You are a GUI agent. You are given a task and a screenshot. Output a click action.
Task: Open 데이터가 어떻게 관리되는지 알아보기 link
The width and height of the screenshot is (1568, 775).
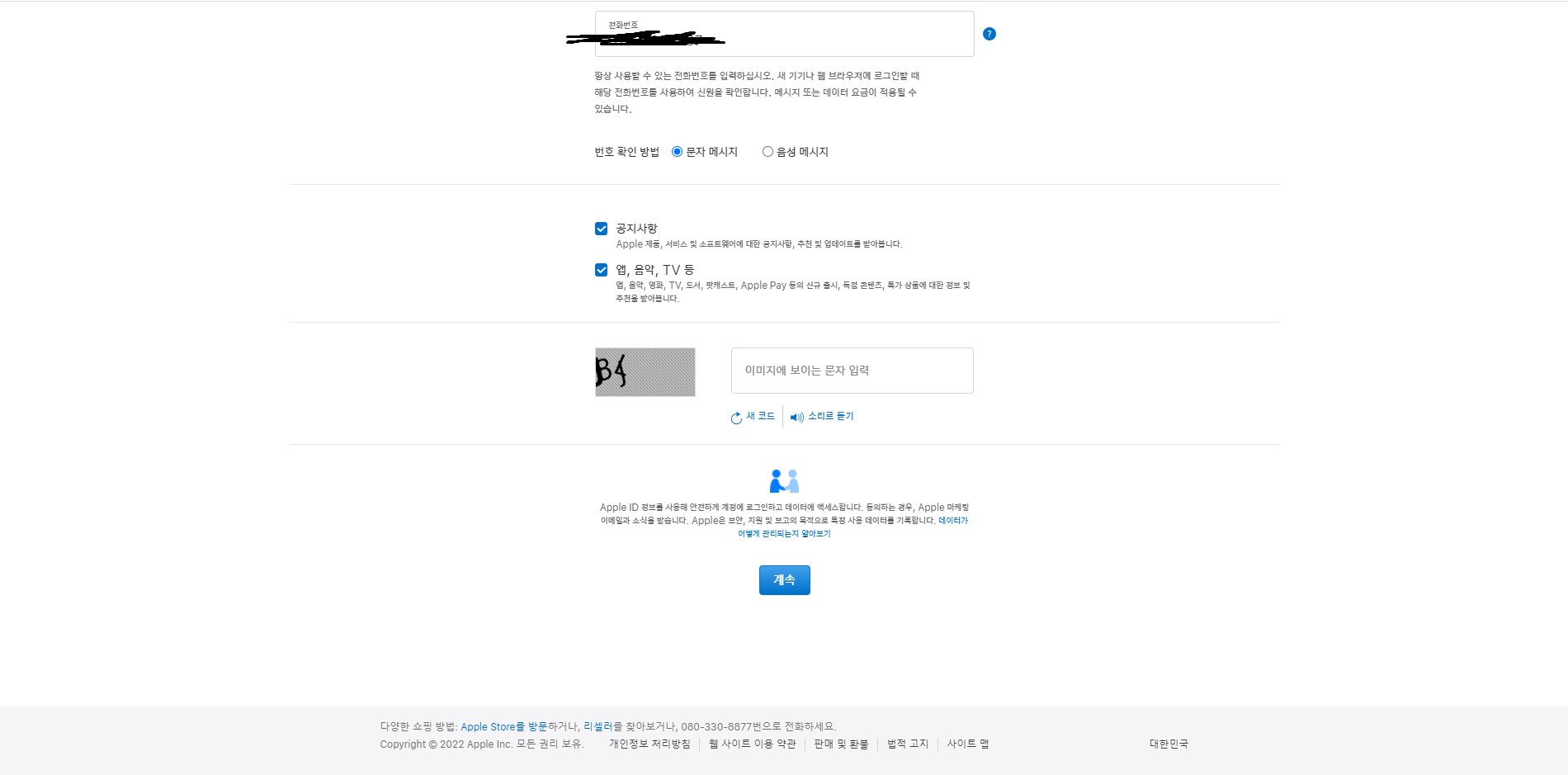tap(784, 533)
